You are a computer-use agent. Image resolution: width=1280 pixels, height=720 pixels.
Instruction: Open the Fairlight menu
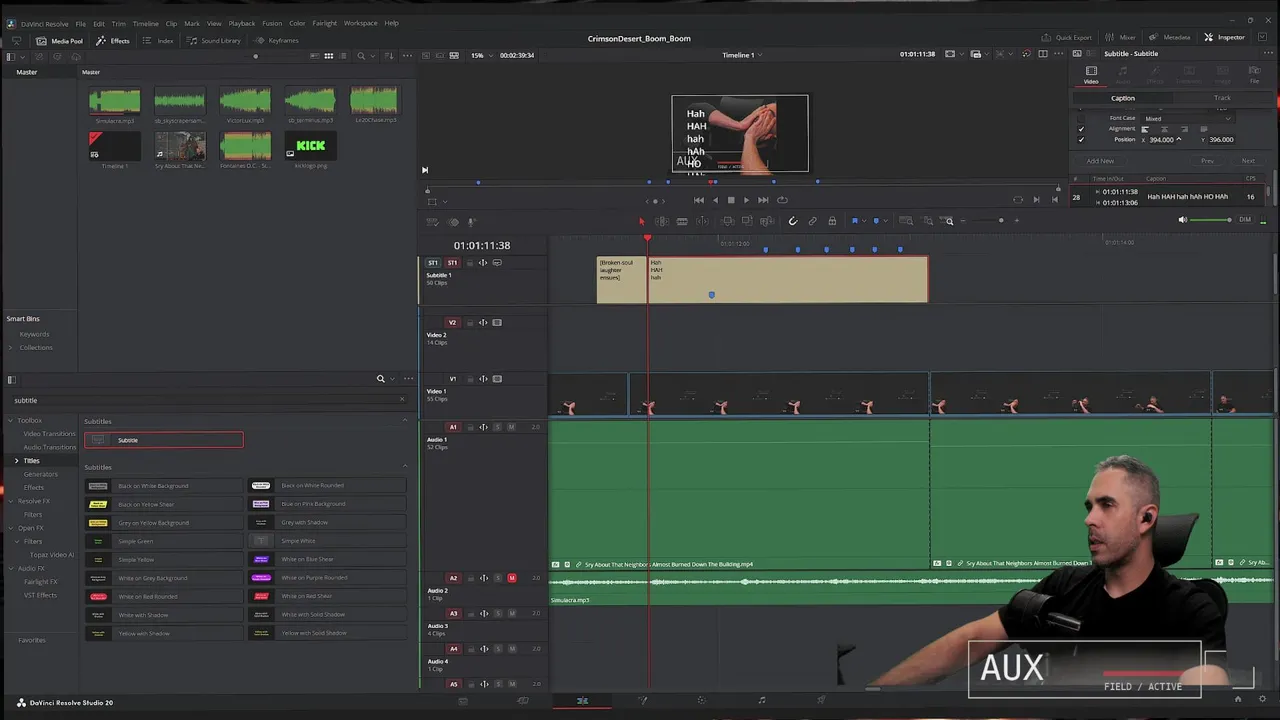pyautogui.click(x=324, y=23)
